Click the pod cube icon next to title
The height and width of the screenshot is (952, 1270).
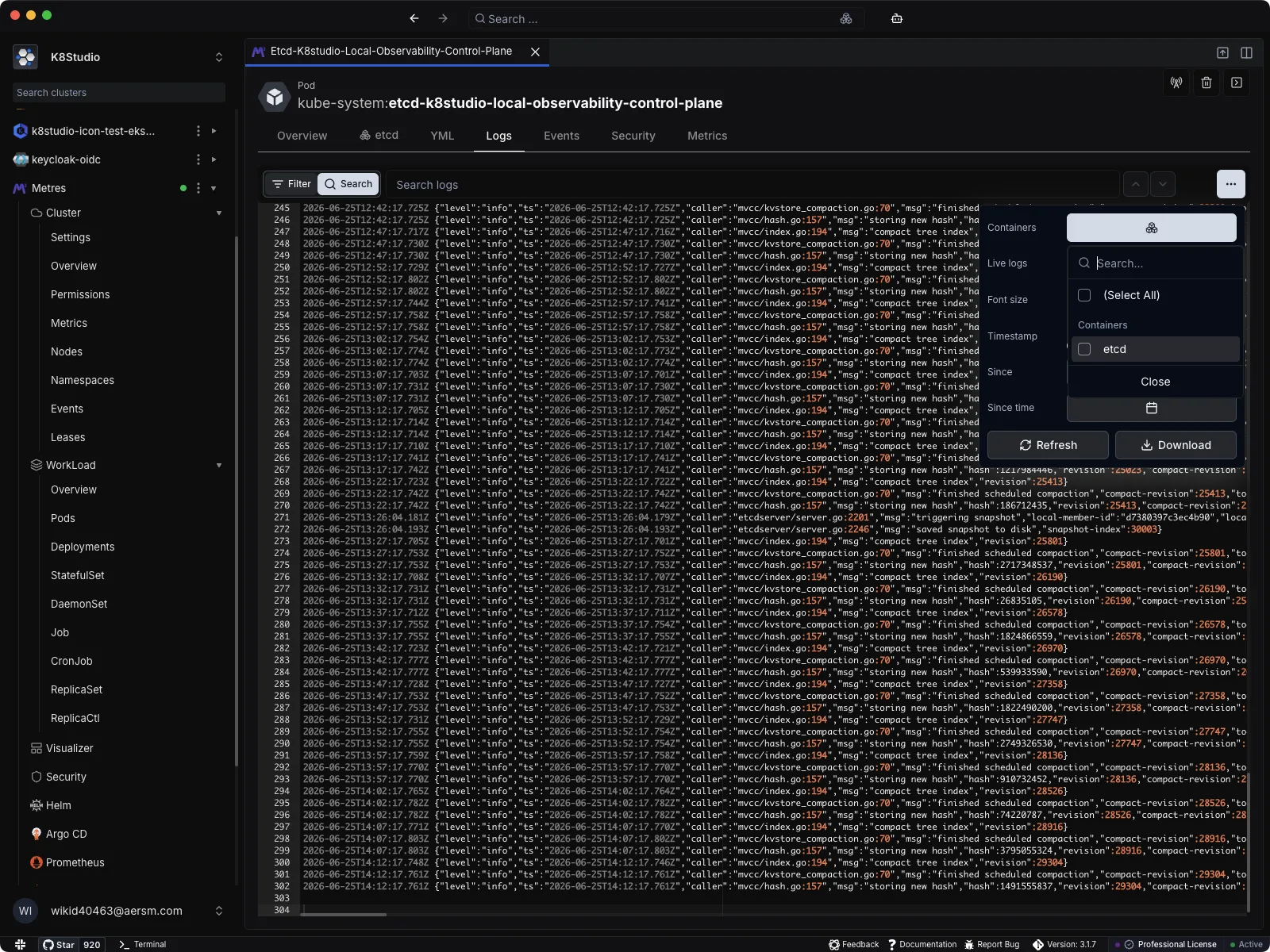(275, 97)
